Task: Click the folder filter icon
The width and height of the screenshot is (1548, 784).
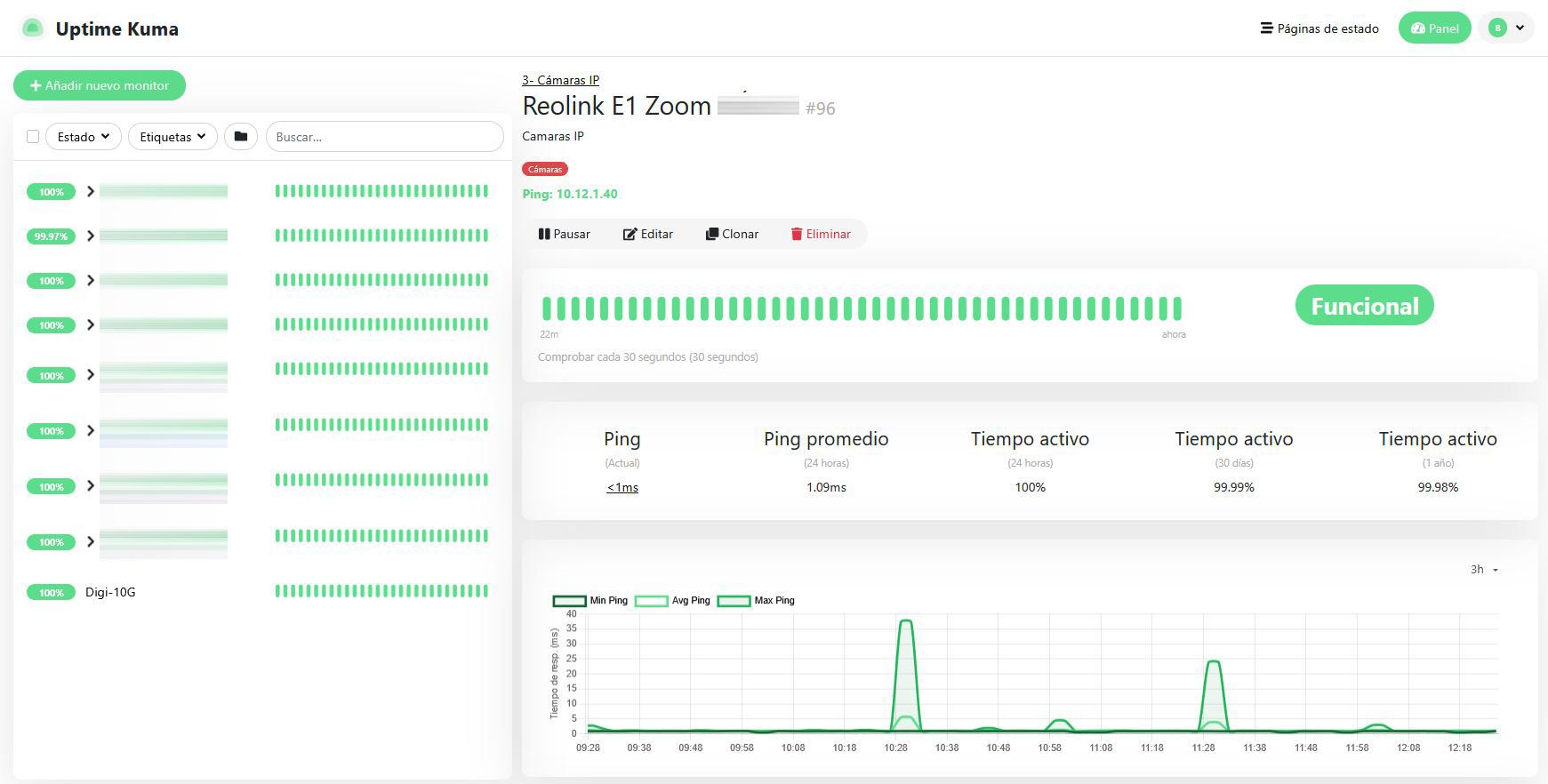Action: 240,137
